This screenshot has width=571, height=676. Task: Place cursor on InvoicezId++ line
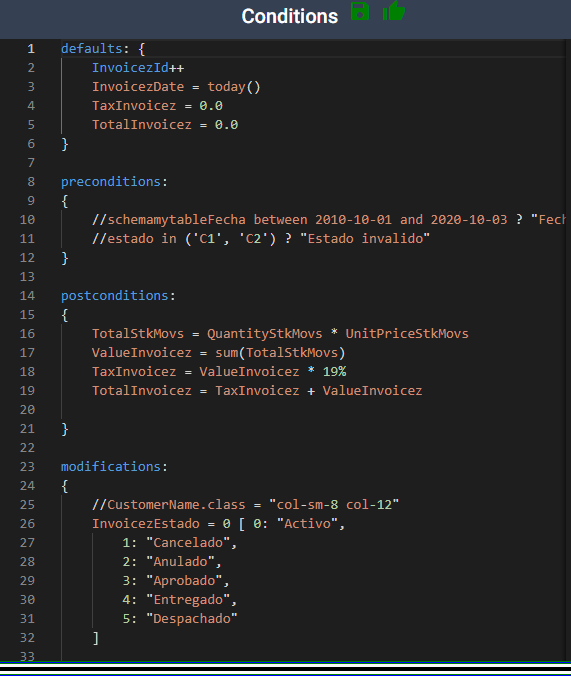tap(138, 68)
